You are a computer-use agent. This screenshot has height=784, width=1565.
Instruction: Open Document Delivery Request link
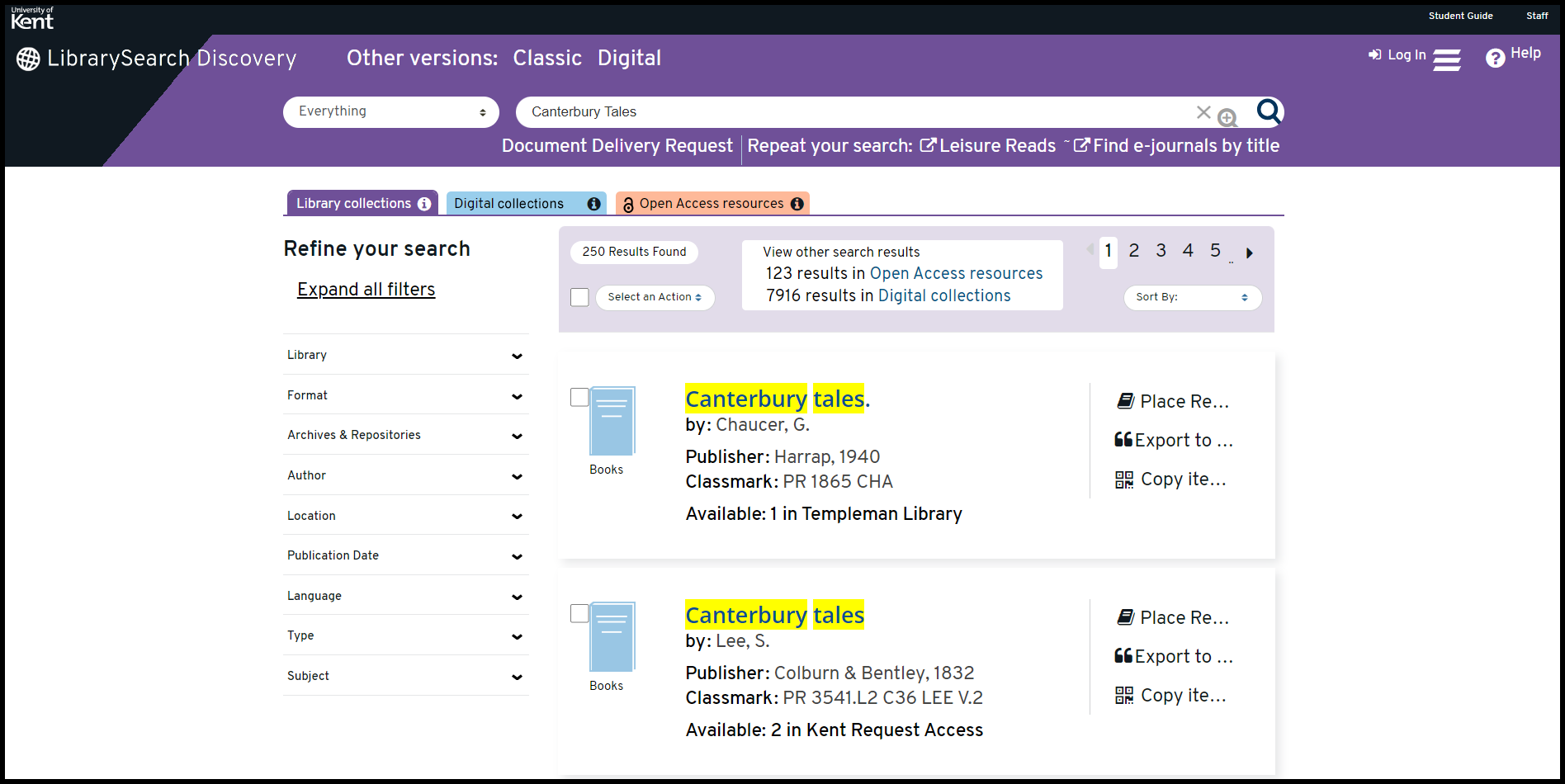coord(617,146)
